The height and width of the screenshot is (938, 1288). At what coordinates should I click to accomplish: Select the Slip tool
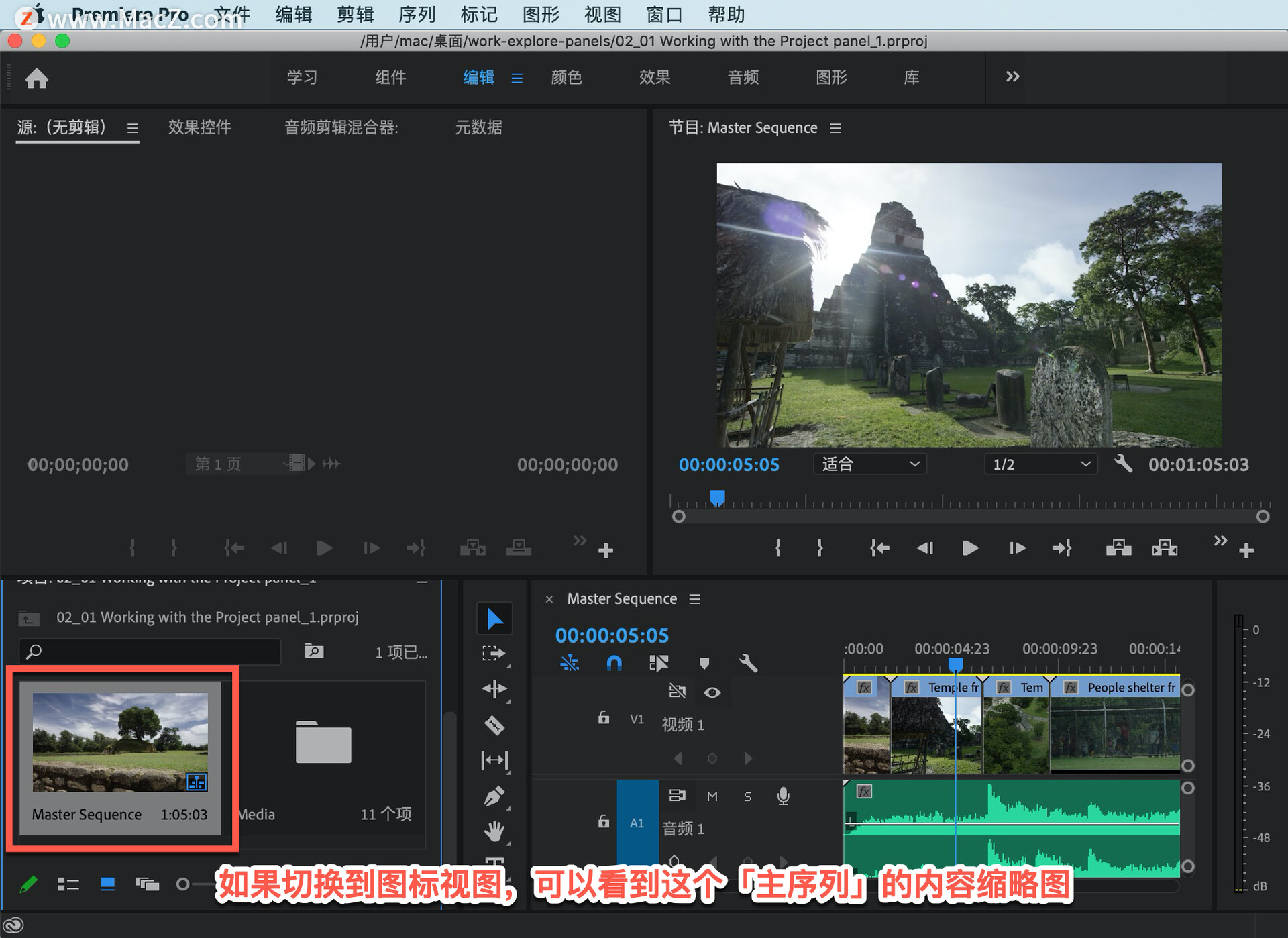494,760
